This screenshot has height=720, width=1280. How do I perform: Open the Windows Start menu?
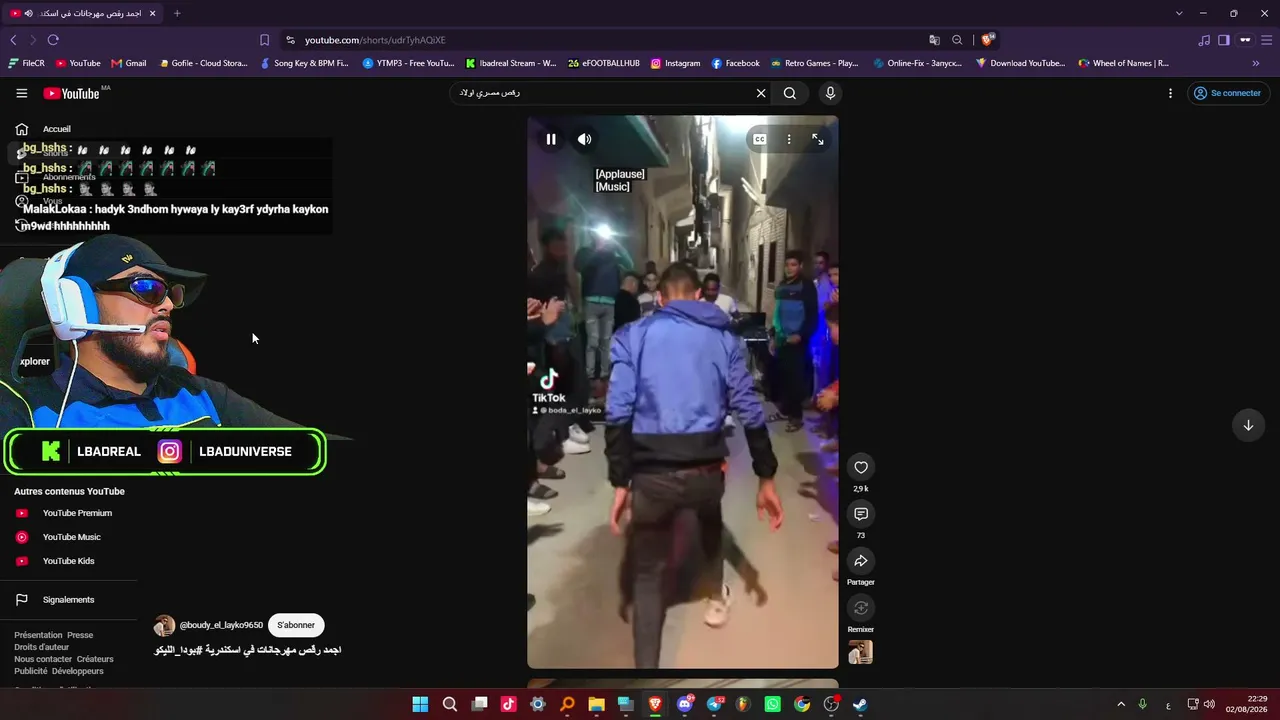420,704
